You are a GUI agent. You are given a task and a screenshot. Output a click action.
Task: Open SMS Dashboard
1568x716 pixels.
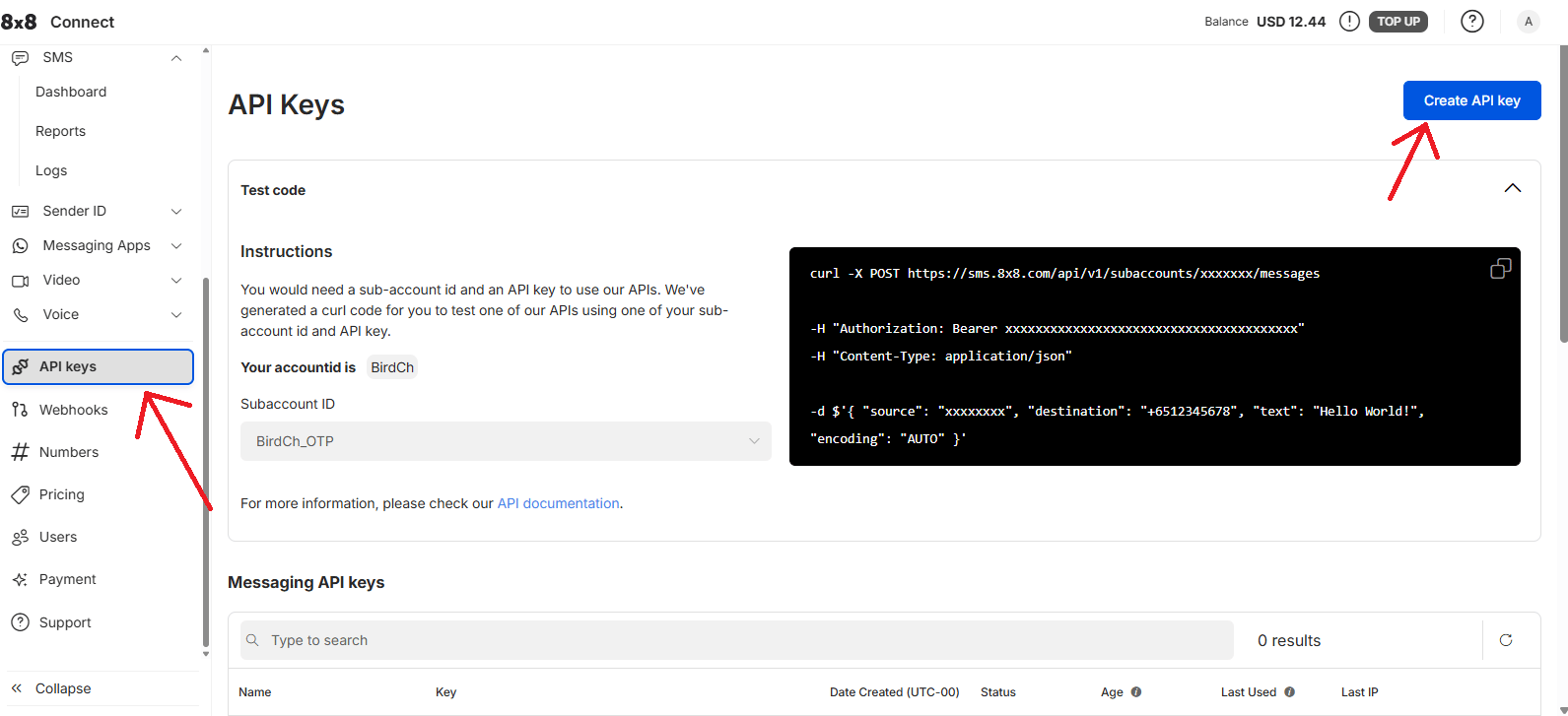click(71, 92)
